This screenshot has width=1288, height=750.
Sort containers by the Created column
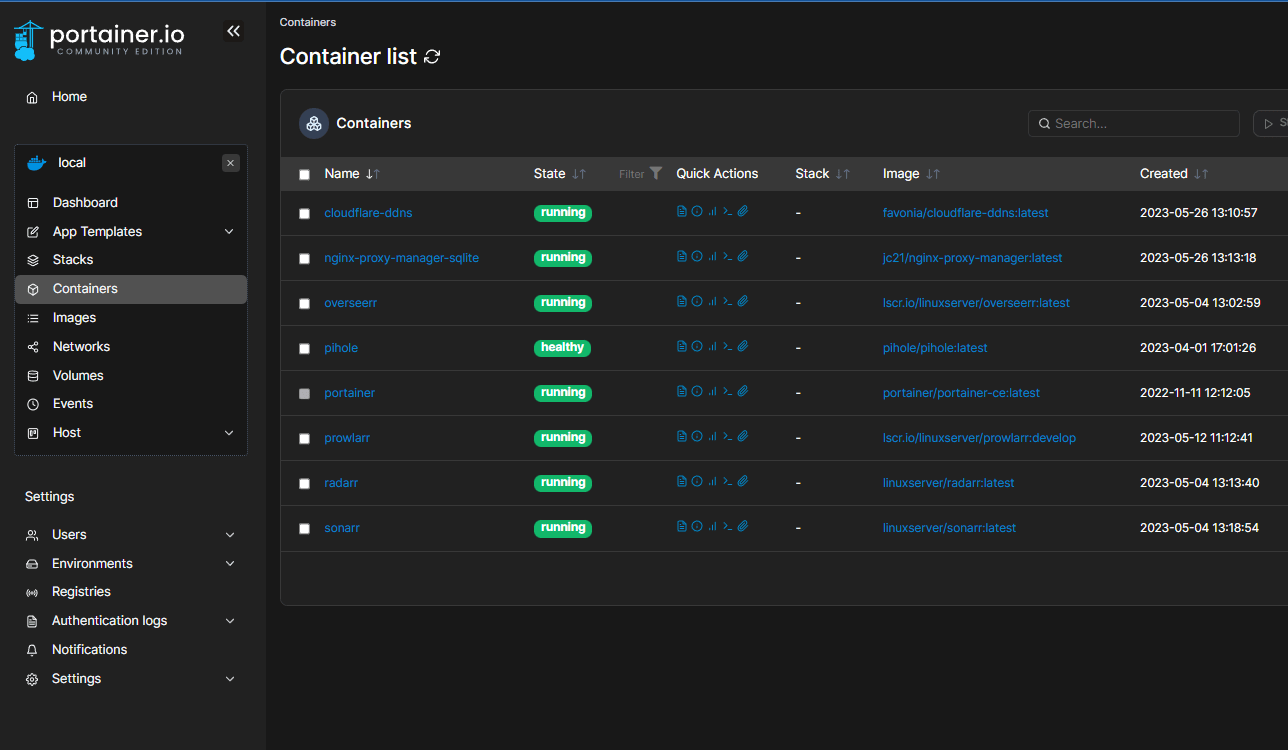[x=1174, y=174]
